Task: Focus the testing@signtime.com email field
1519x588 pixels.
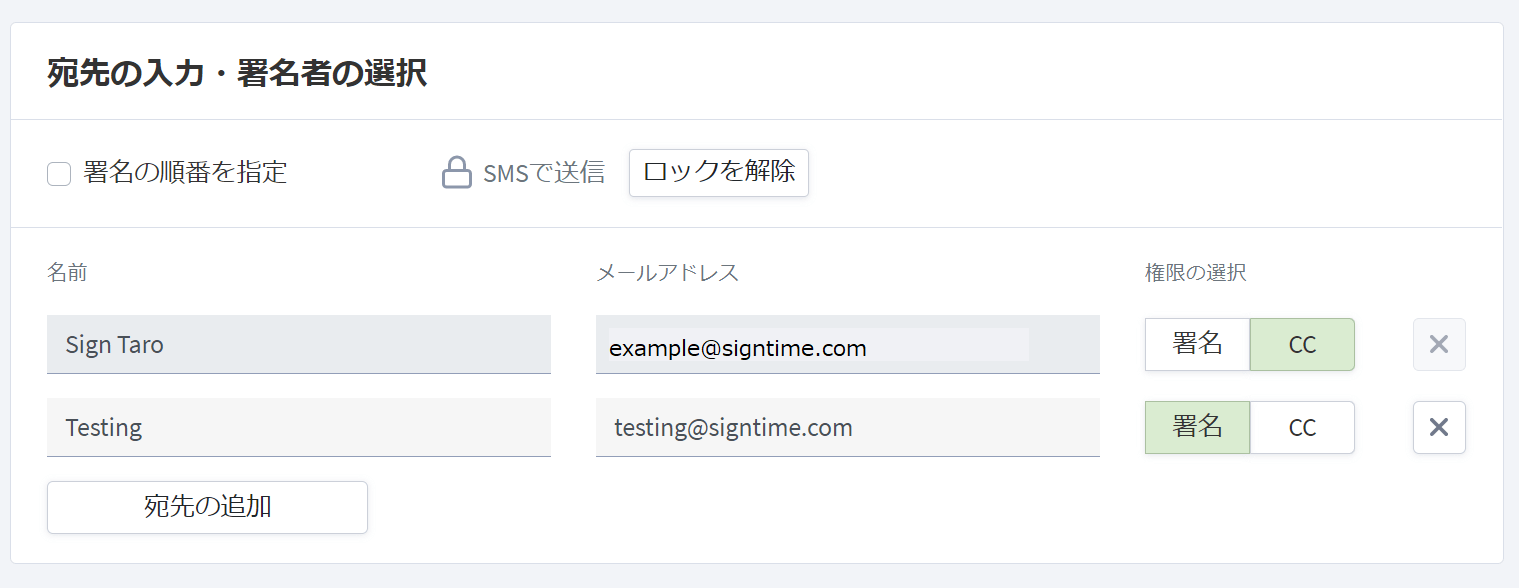Action: (848, 428)
